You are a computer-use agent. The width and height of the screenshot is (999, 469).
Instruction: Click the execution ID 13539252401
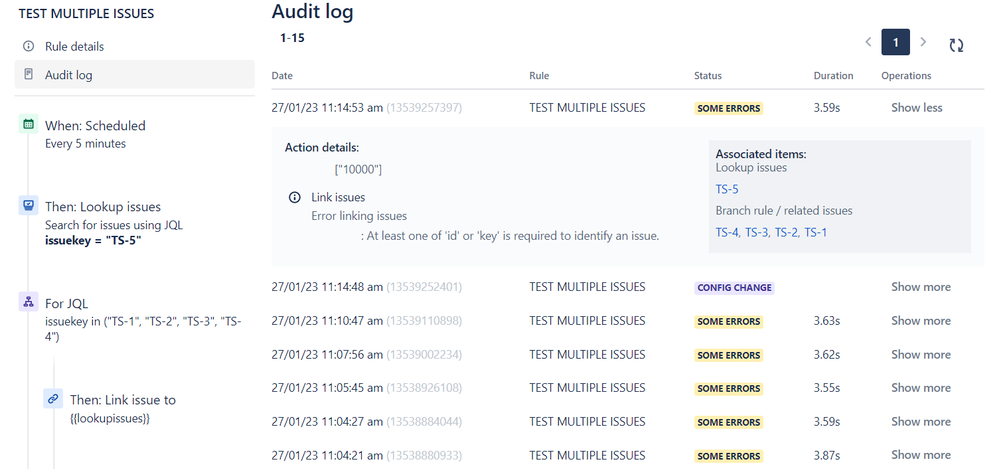(424, 287)
